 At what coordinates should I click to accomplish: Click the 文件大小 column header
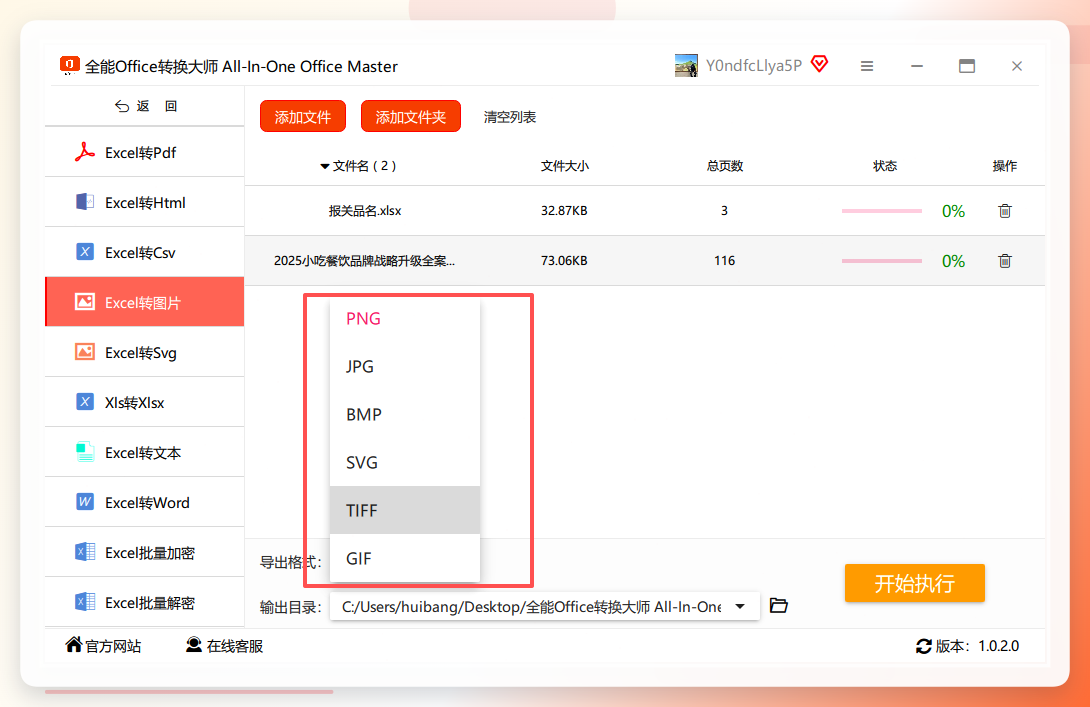click(564, 166)
